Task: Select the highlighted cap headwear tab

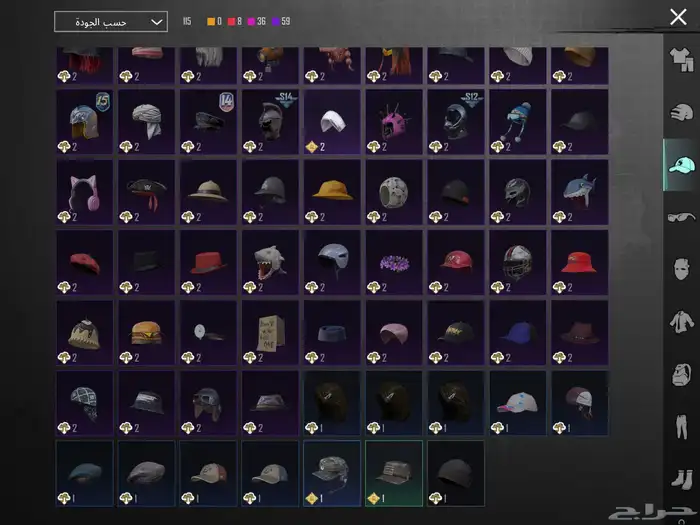Action: click(x=681, y=165)
